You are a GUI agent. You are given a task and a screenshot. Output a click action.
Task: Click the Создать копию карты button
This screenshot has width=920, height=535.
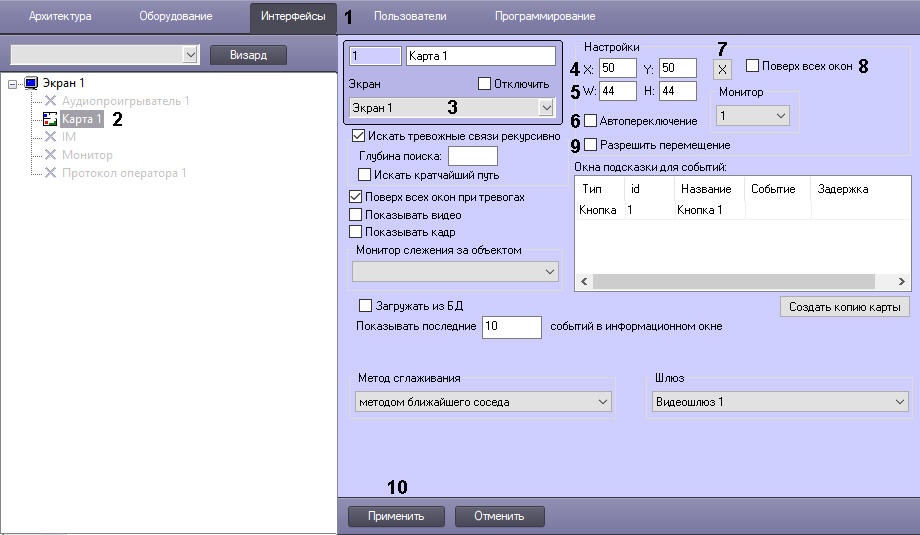click(x=844, y=307)
